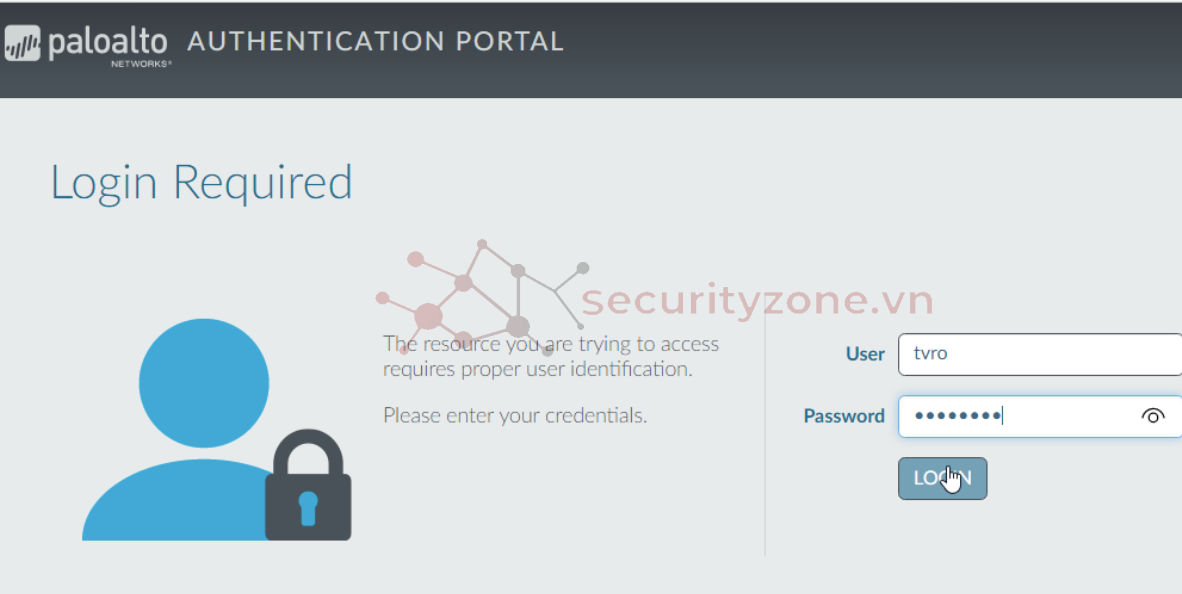The image size is (1182, 594).
Task: Click the resource identification message text
Action: [x=550, y=356]
